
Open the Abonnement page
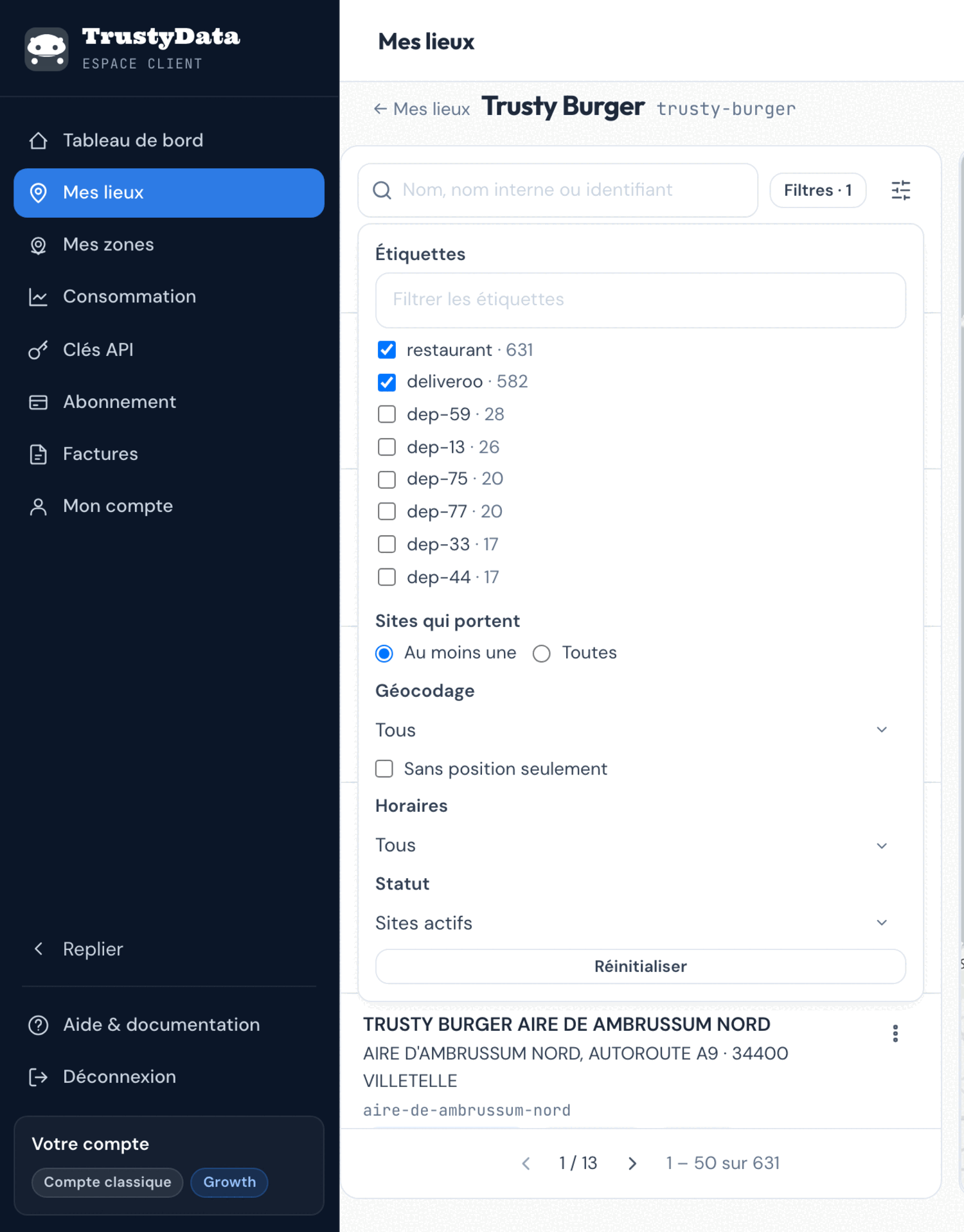click(168, 401)
